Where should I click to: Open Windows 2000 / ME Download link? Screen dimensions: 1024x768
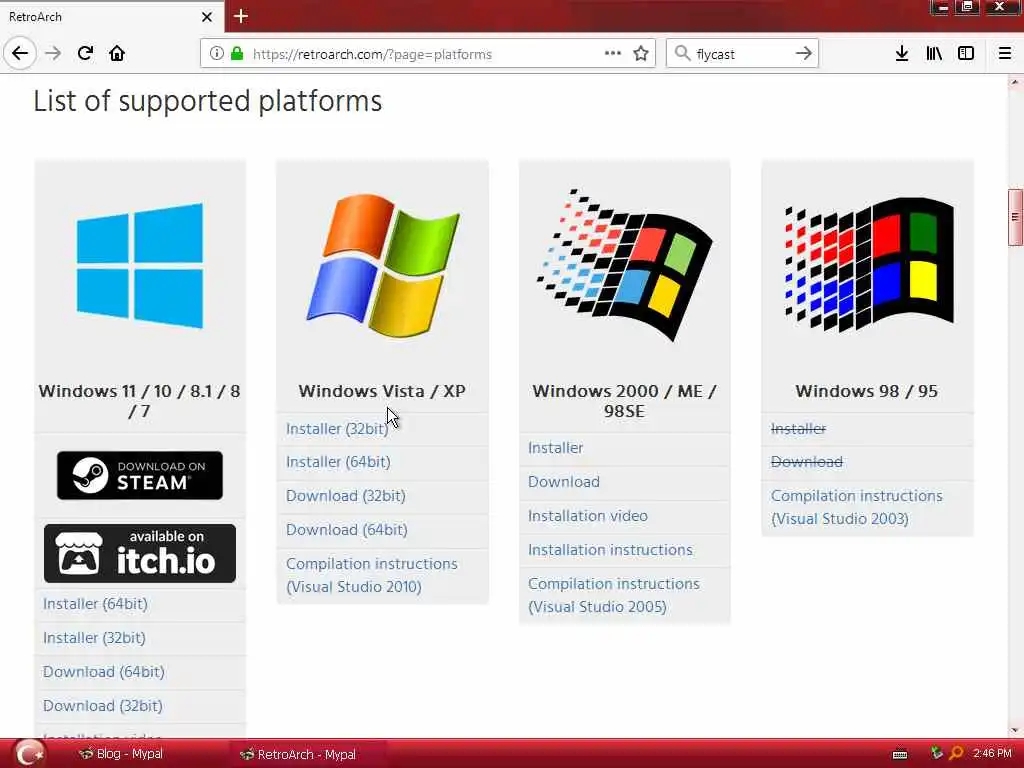pyautogui.click(x=564, y=482)
